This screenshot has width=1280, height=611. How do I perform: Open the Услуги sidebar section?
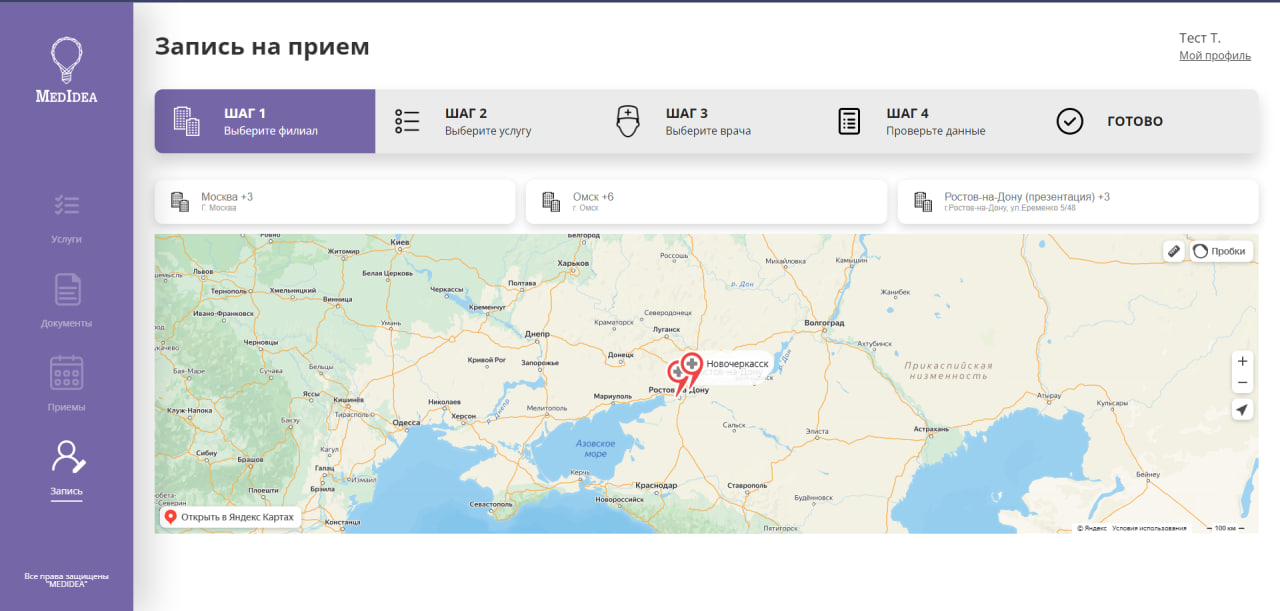(x=66, y=217)
